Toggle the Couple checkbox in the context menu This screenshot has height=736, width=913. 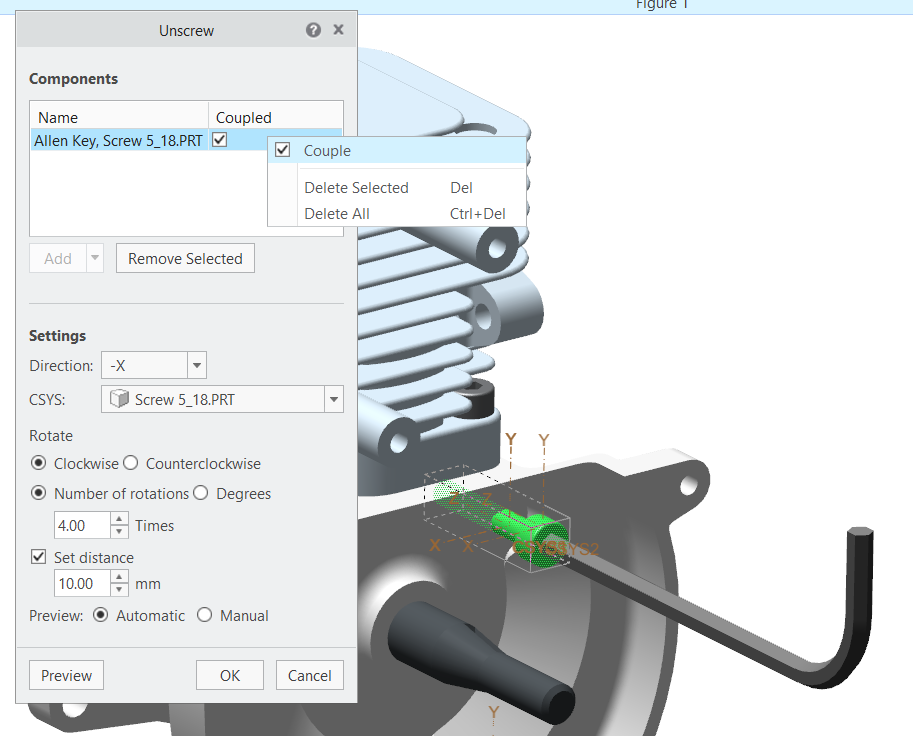[283, 149]
